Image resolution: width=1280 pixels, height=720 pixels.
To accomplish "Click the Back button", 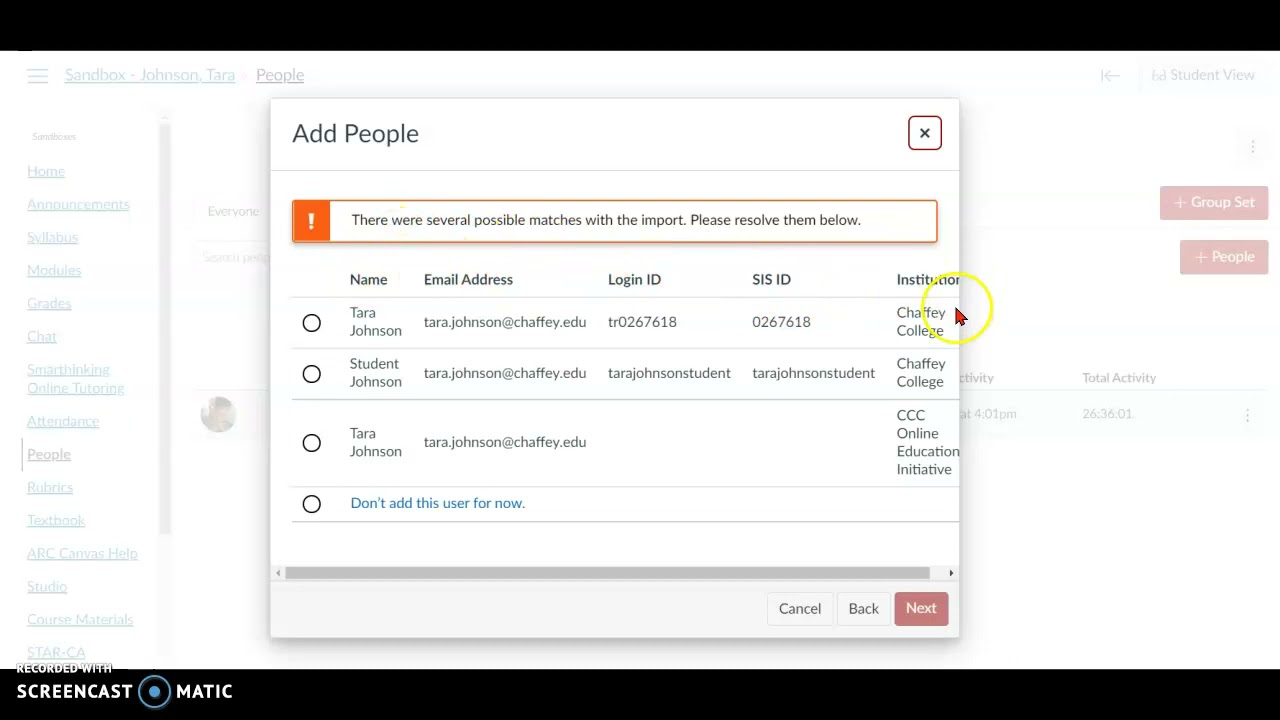I will (x=864, y=608).
